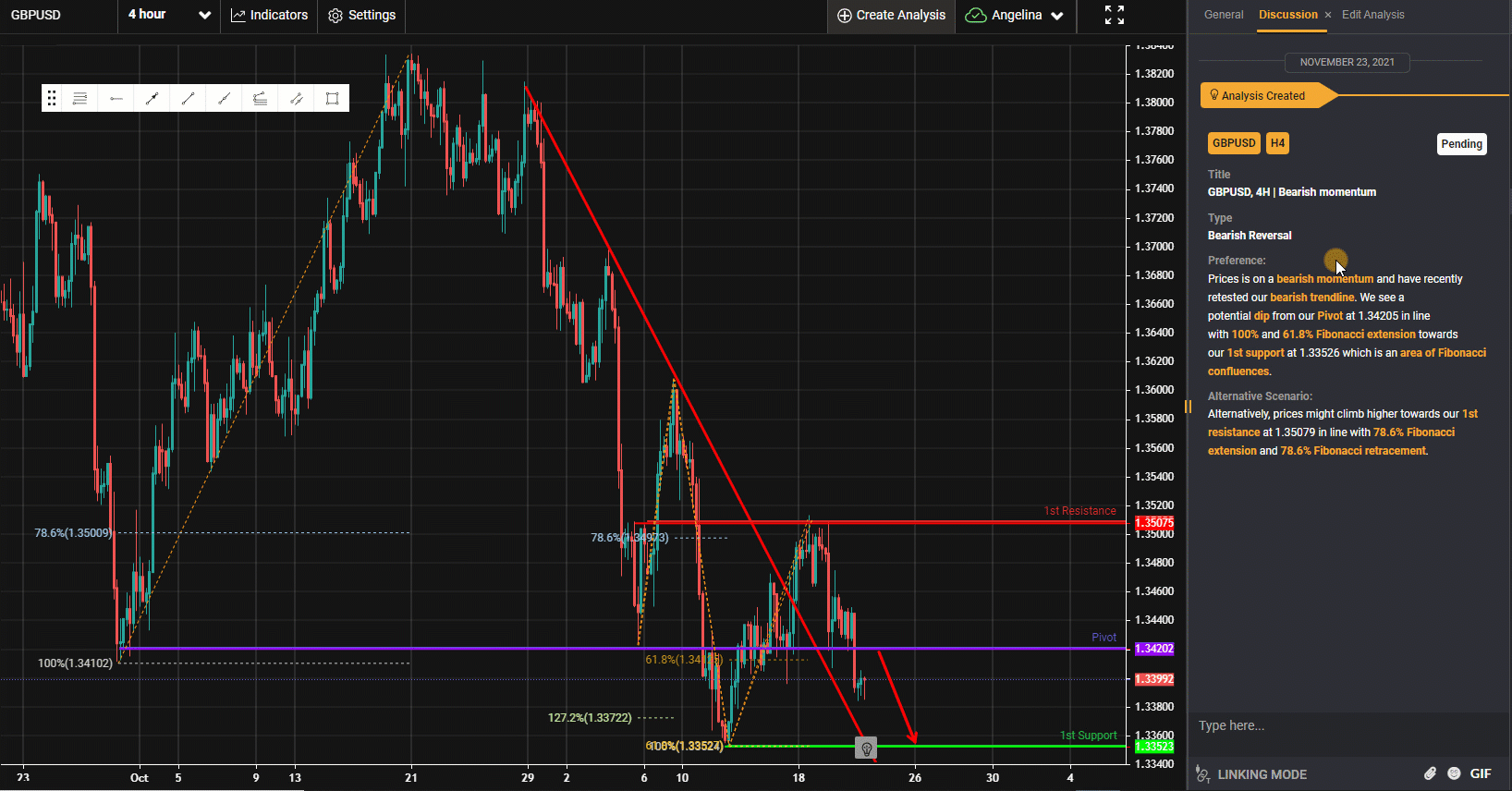
Task: Click the GBPUSD tag in analysis
Action: (1234, 143)
